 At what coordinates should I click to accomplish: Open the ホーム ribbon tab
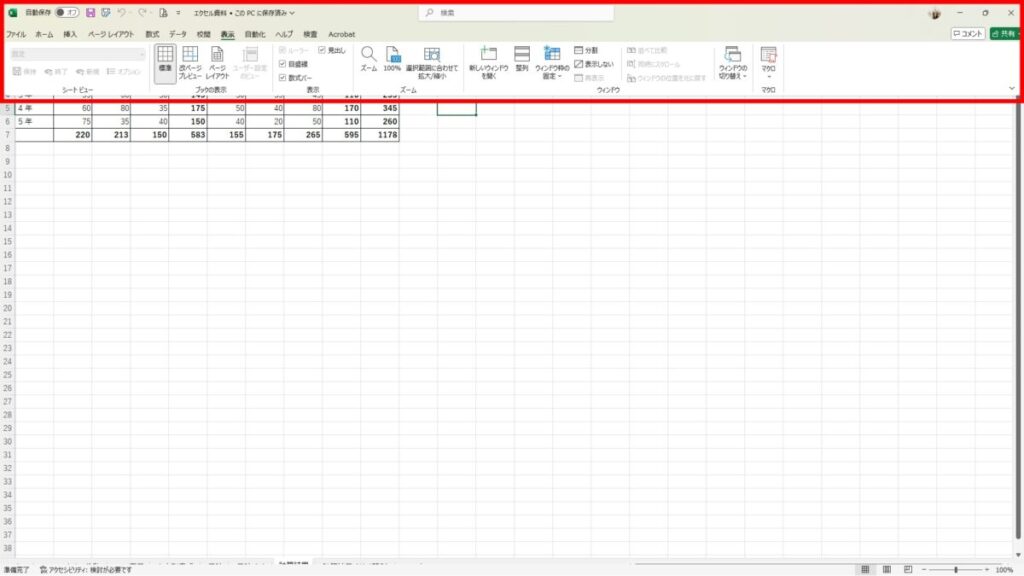pos(44,34)
